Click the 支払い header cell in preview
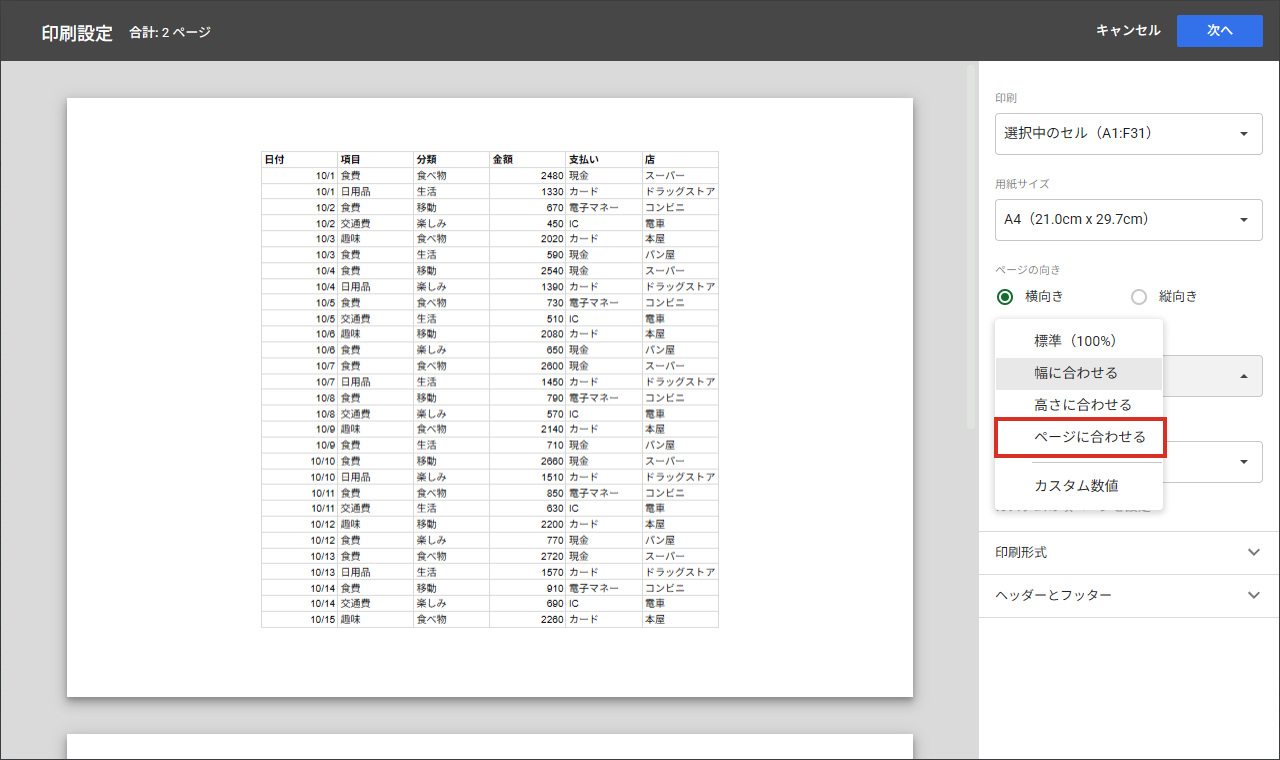 tap(604, 159)
